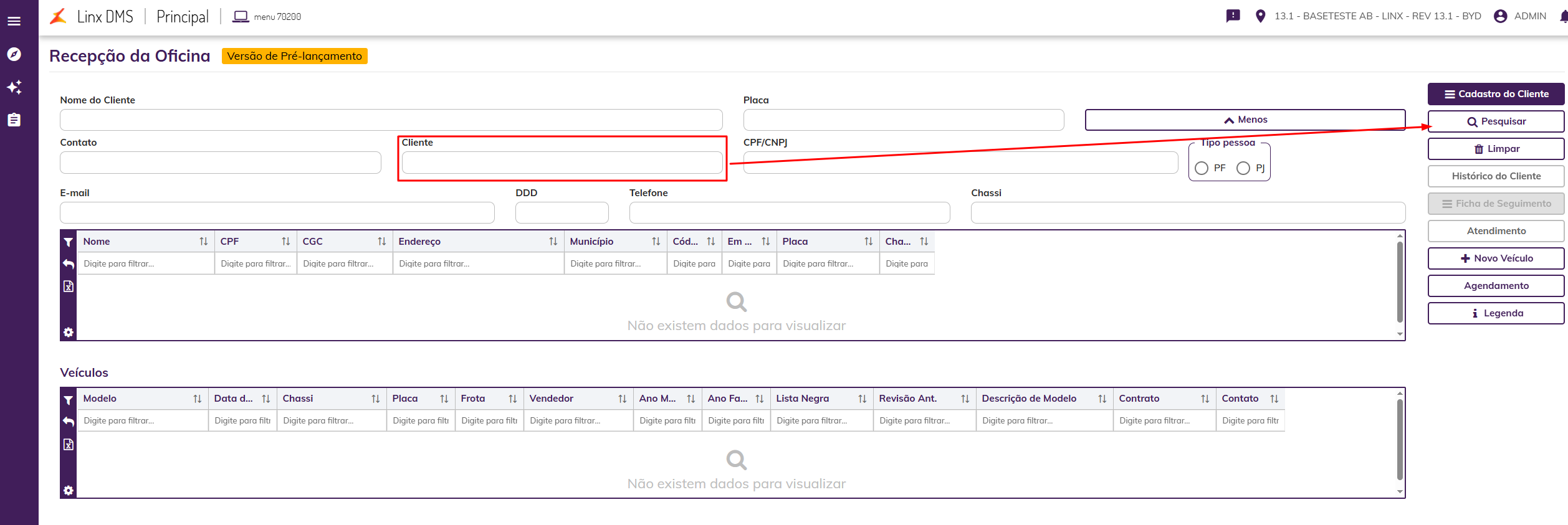1568x525 pixels.
Task: Toggle the filter icon on Veículos grid
Action: tap(69, 400)
